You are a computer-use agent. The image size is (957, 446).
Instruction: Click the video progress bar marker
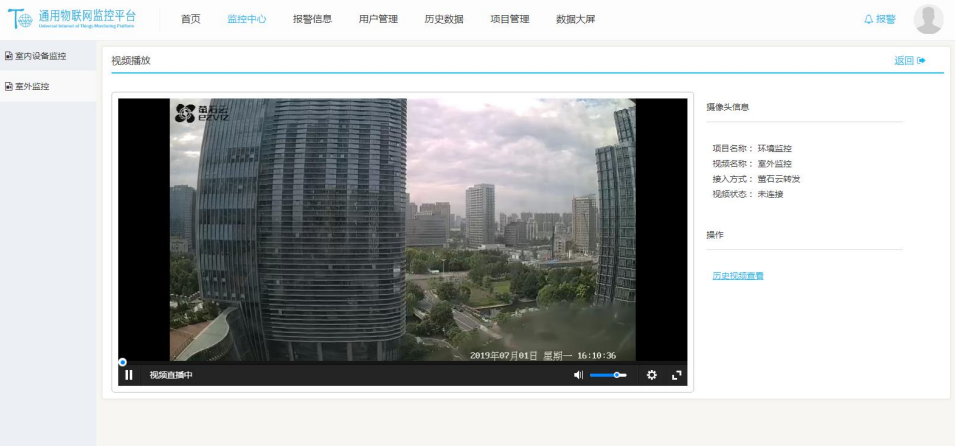point(122,362)
